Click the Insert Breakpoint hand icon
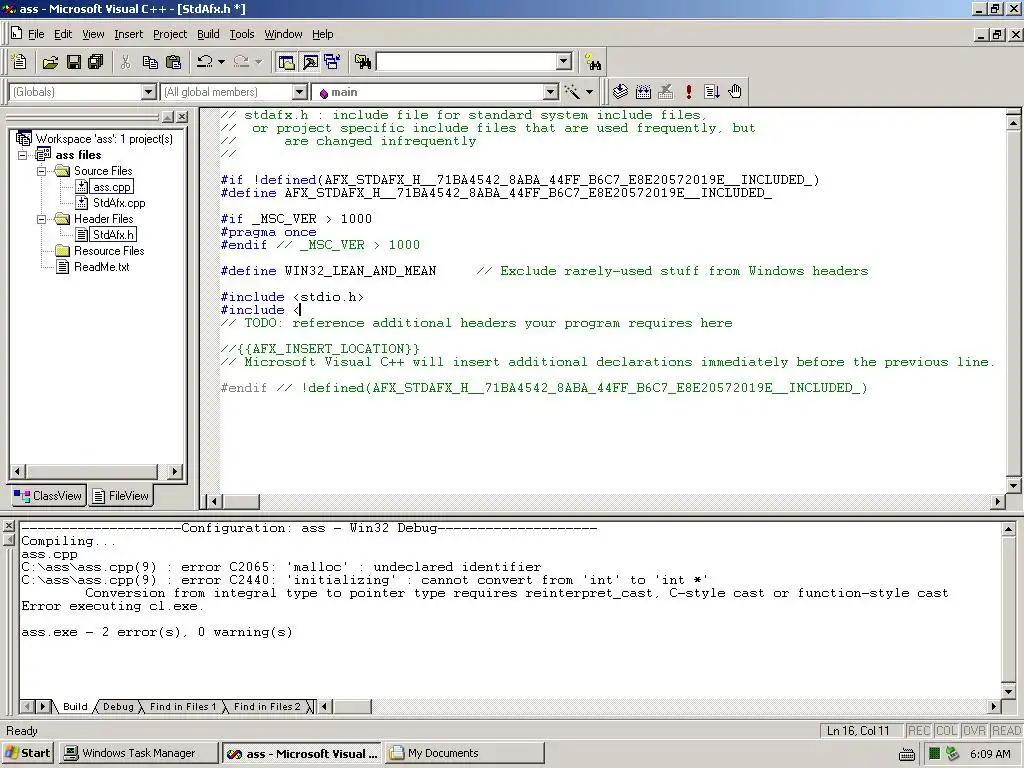1024x768 pixels. click(735, 92)
